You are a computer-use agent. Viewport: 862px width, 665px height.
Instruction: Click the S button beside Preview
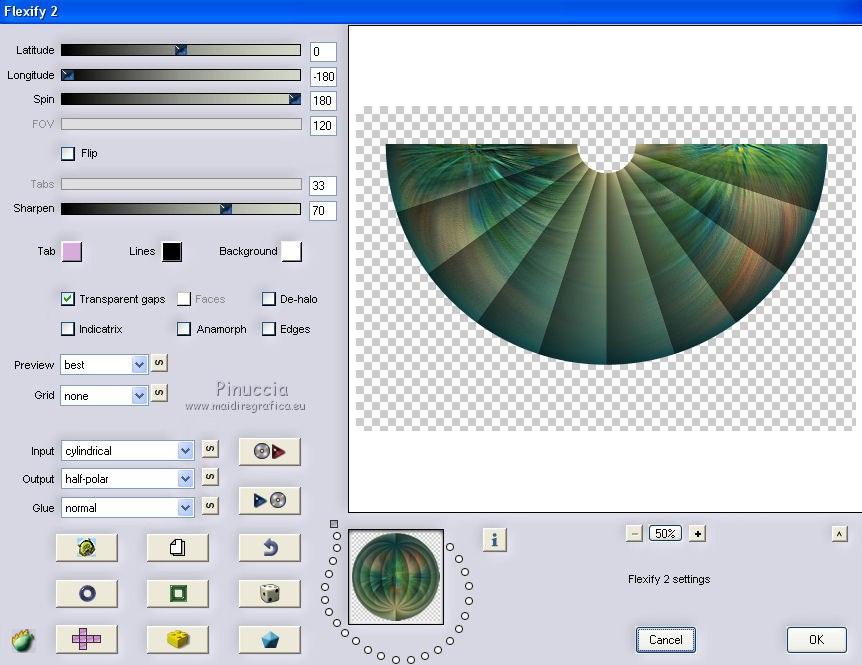click(x=159, y=363)
